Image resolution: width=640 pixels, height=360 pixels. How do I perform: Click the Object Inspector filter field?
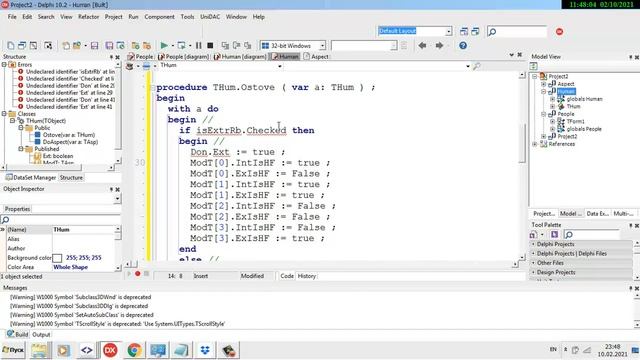[x=60, y=220]
